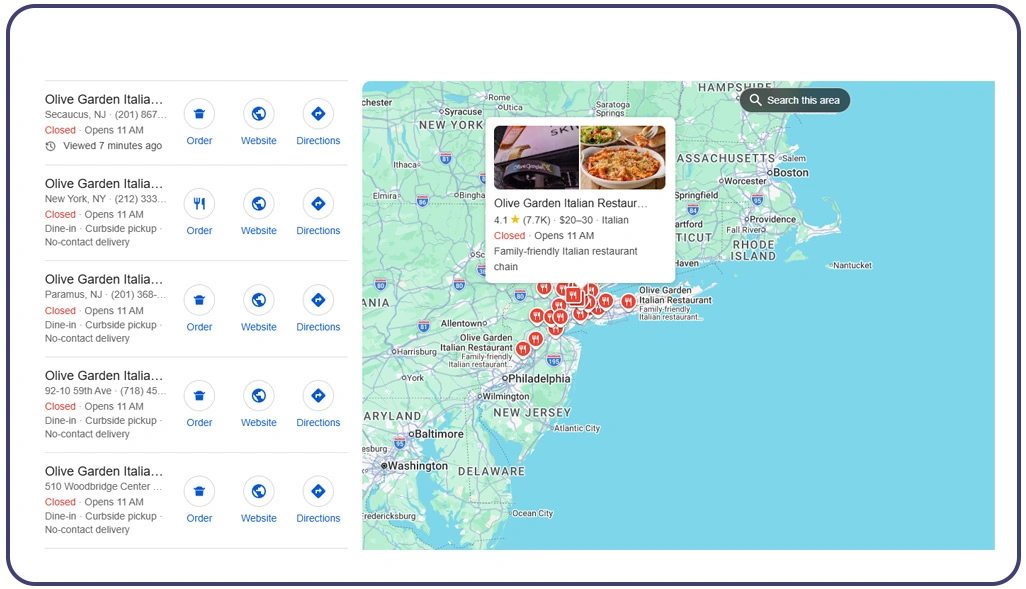Click Olive Garden map label on Long Island
Image resolution: width=1026 pixels, height=589 pixels.
click(675, 294)
